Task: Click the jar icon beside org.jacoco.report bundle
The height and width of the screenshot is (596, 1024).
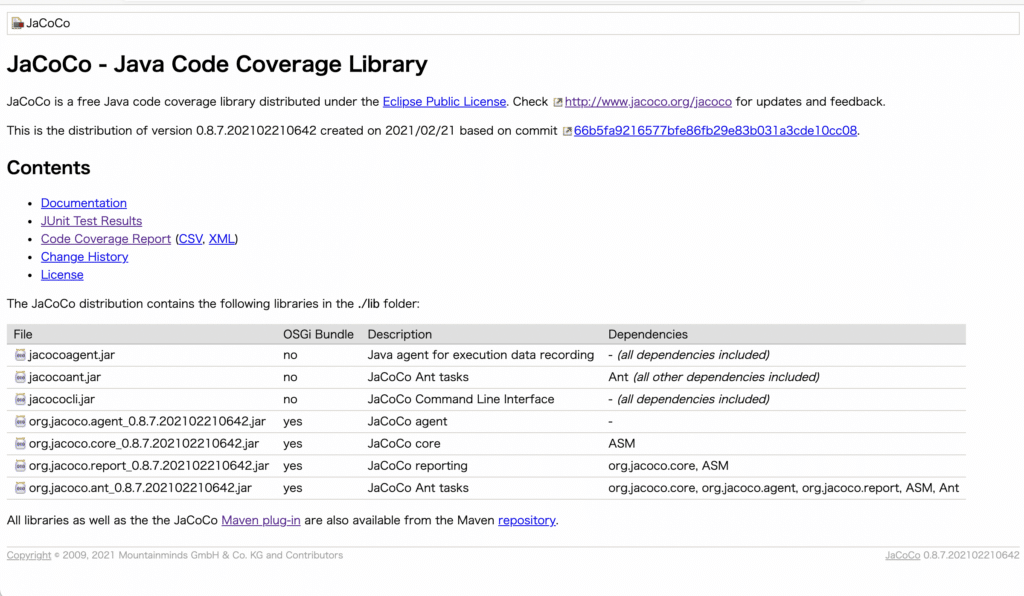Action: tap(20, 465)
